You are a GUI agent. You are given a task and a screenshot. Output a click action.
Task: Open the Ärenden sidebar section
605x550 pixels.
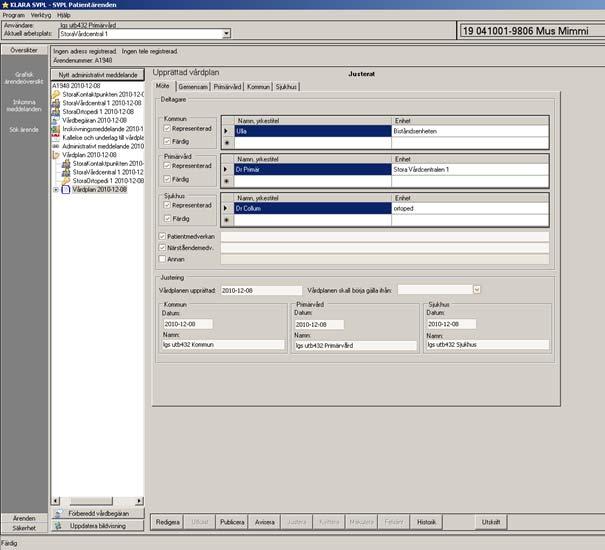click(24, 518)
